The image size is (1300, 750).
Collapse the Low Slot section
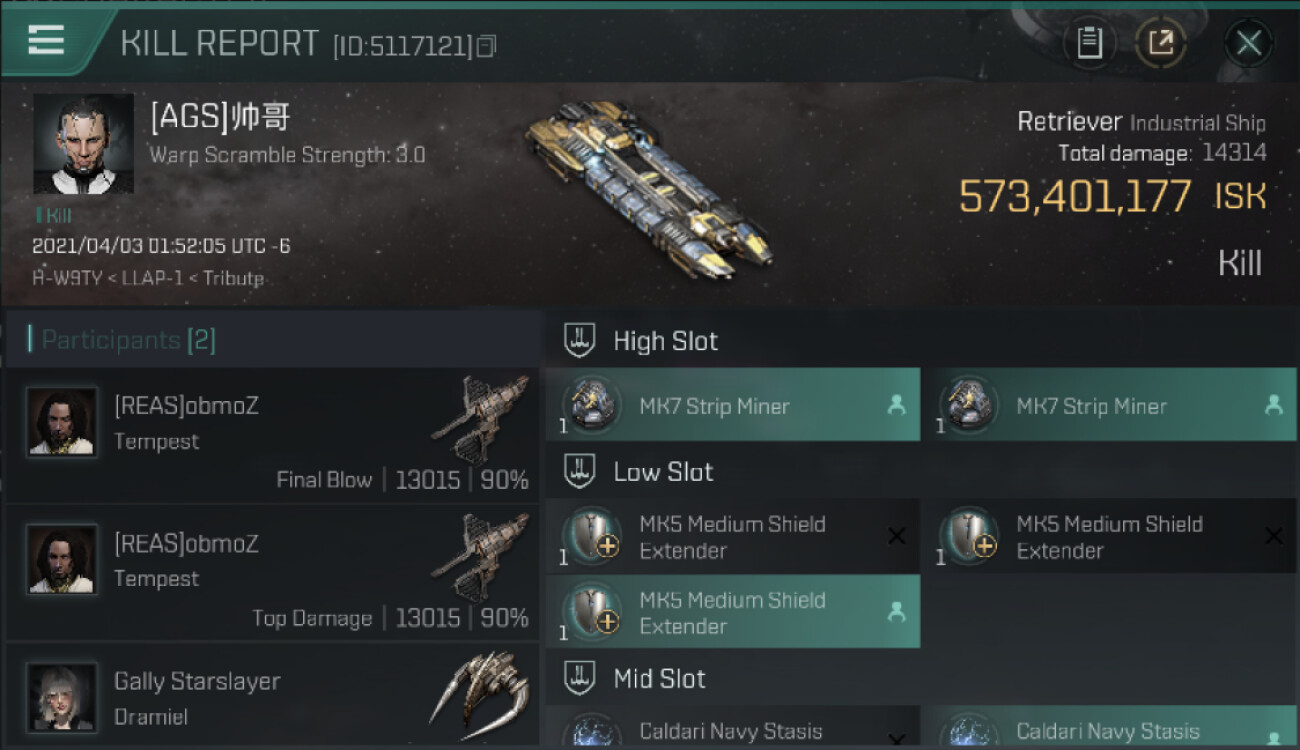(x=580, y=472)
